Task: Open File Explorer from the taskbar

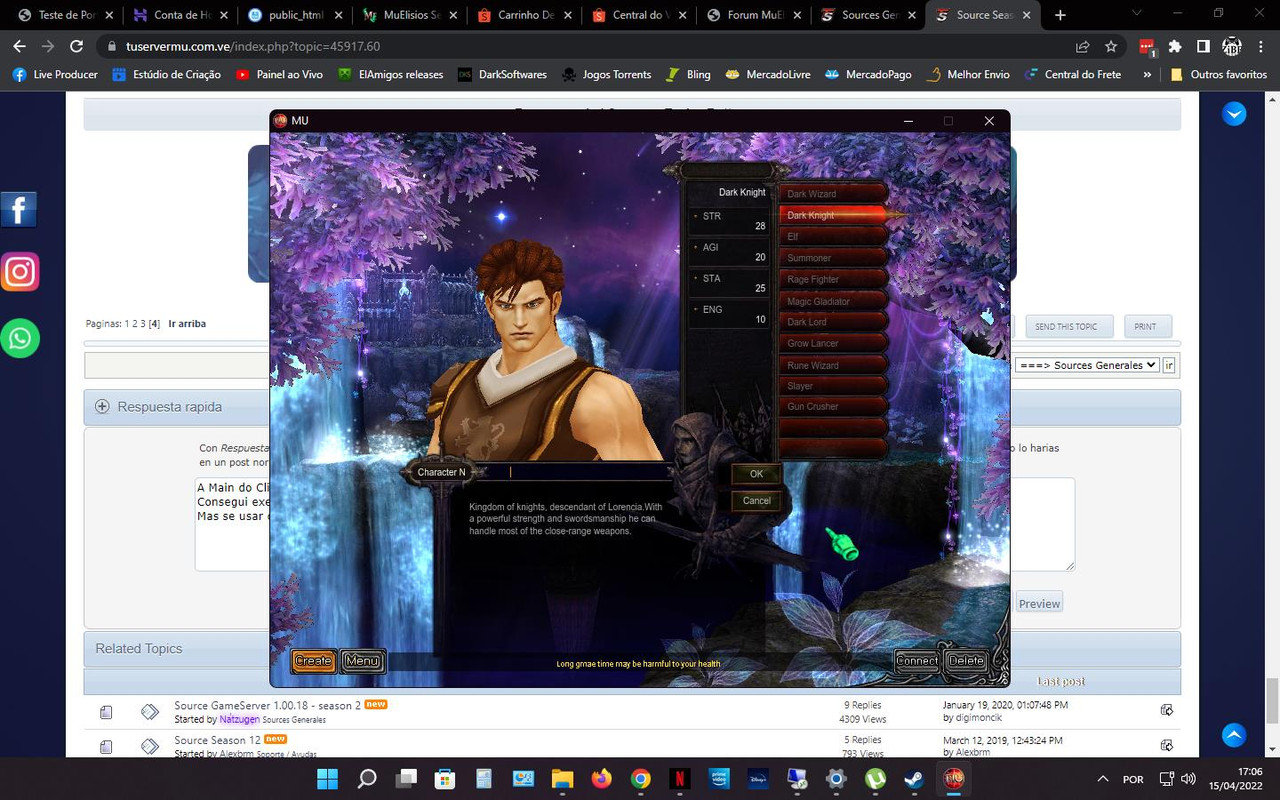Action: [562, 778]
